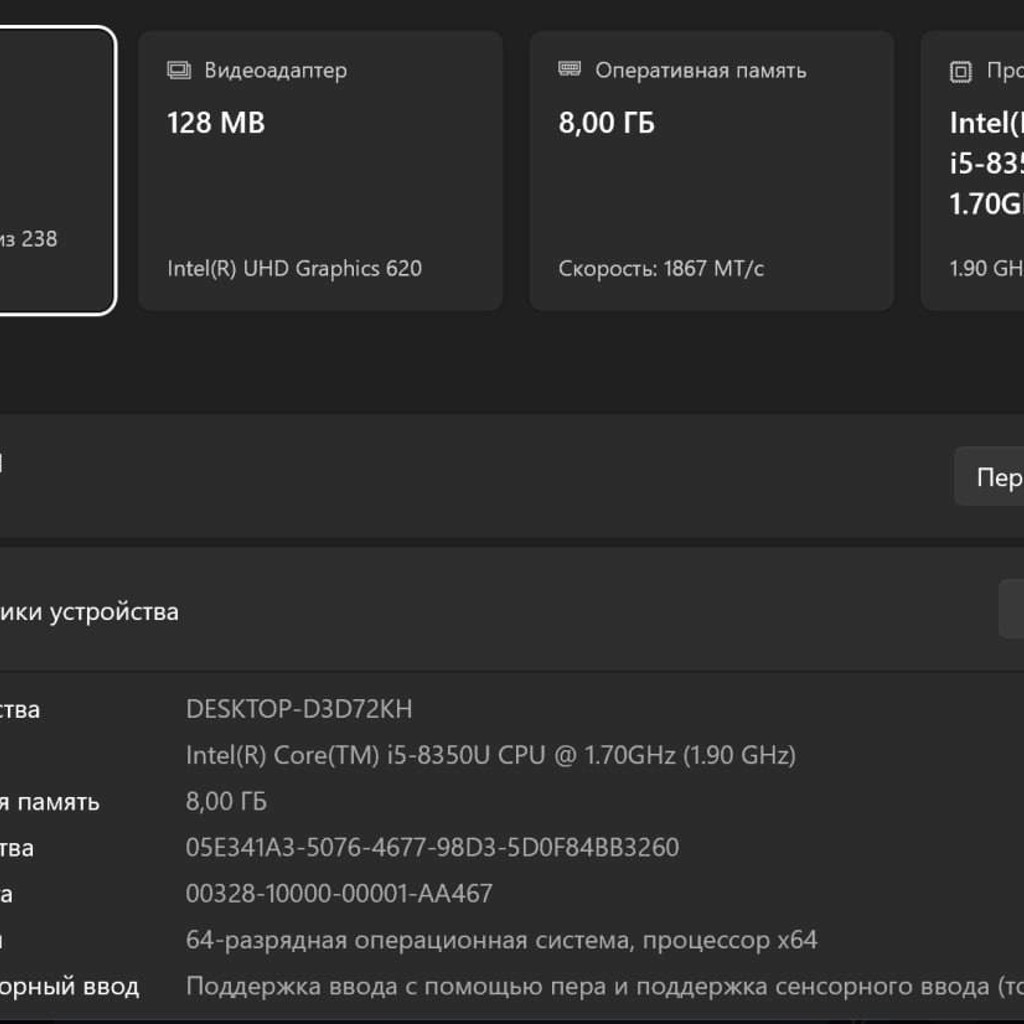Click the 128 MB value

[216, 123]
